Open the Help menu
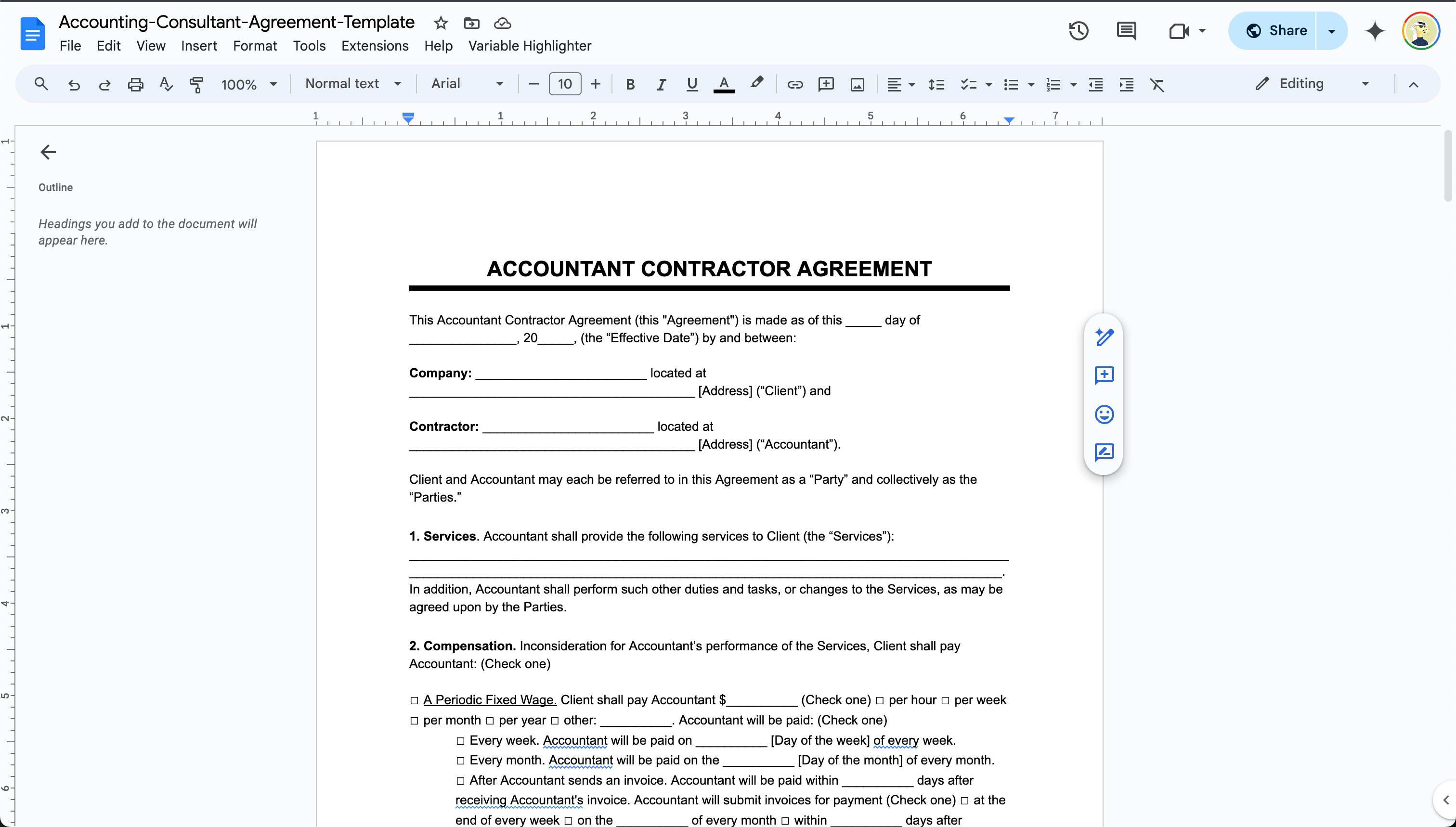The width and height of the screenshot is (1456, 827). pyautogui.click(x=438, y=46)
